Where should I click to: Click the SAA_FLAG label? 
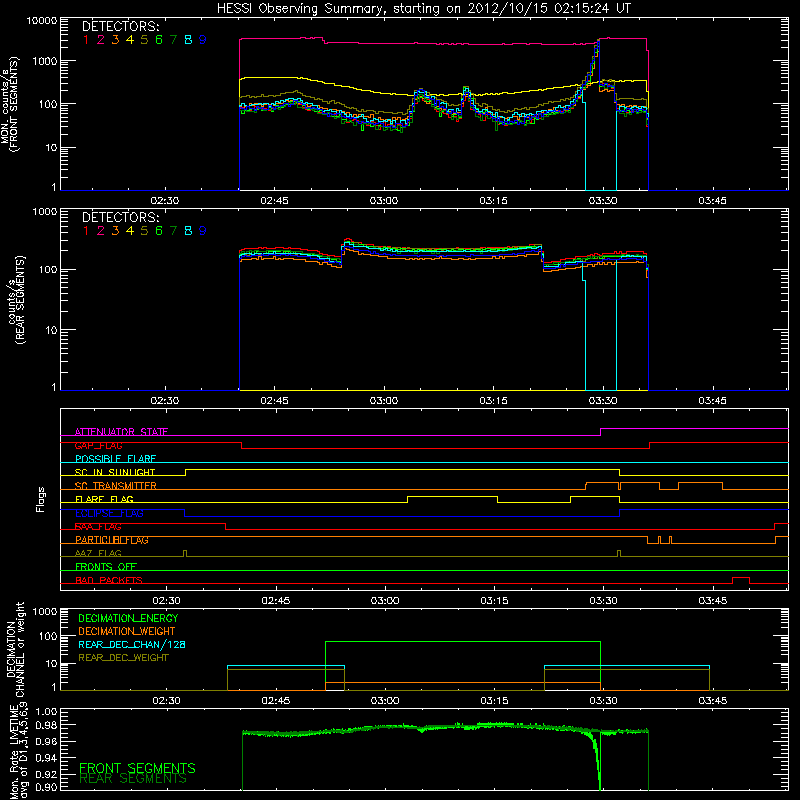pos(98,527)
